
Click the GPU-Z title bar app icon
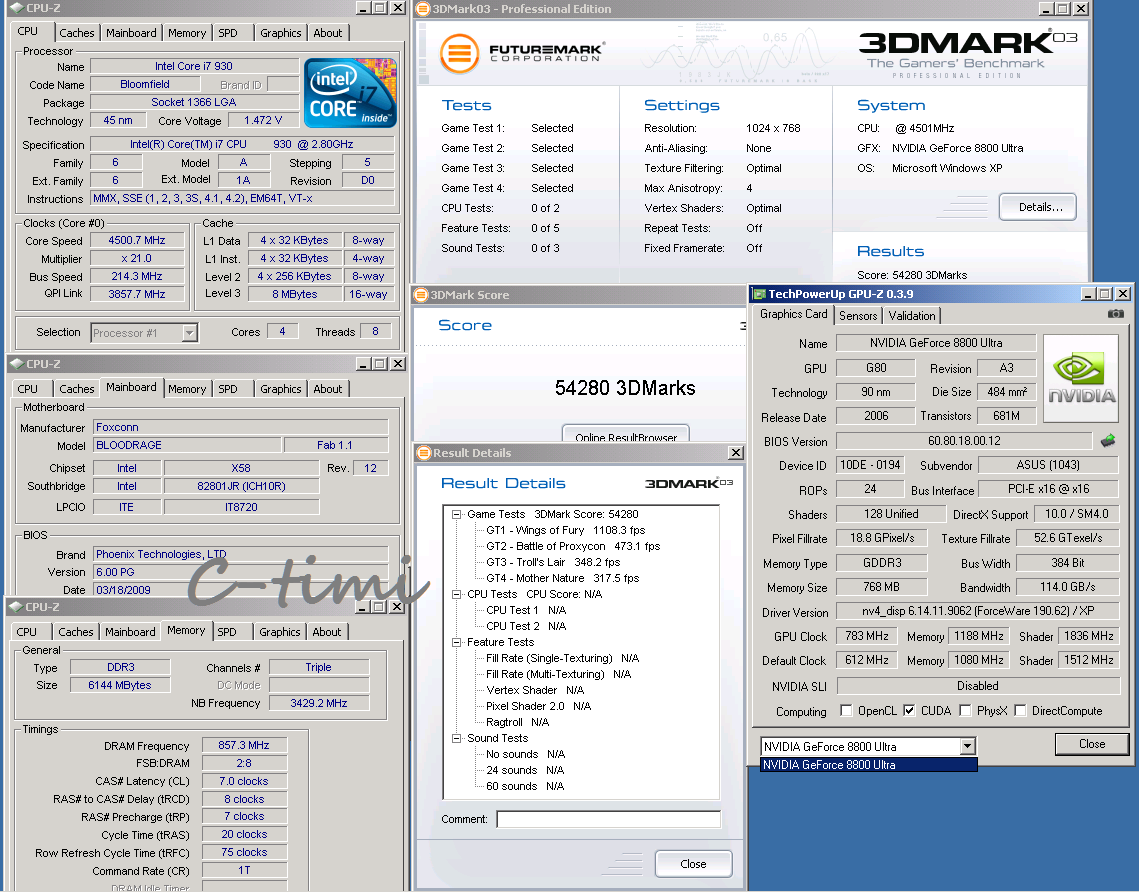[759, 294]
